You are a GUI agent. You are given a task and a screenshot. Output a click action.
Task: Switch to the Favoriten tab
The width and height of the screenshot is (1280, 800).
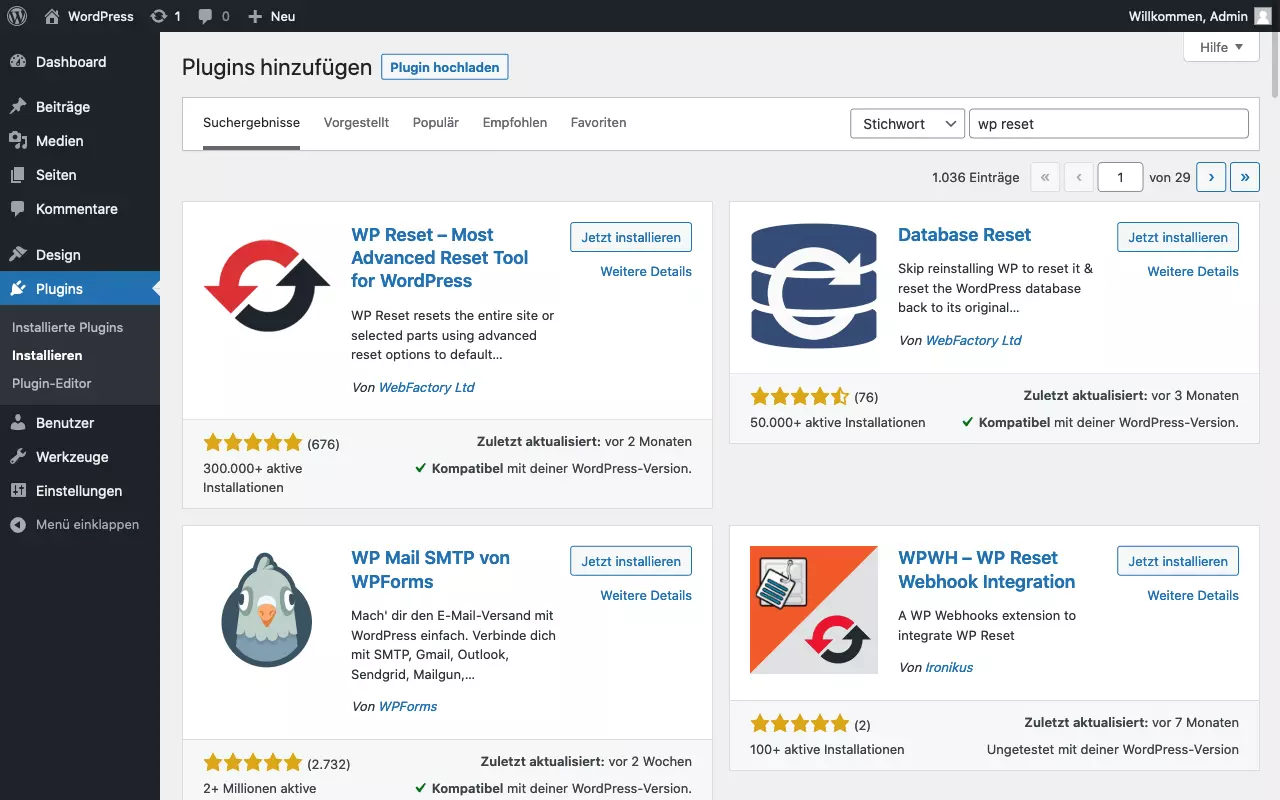click(598, 123)
